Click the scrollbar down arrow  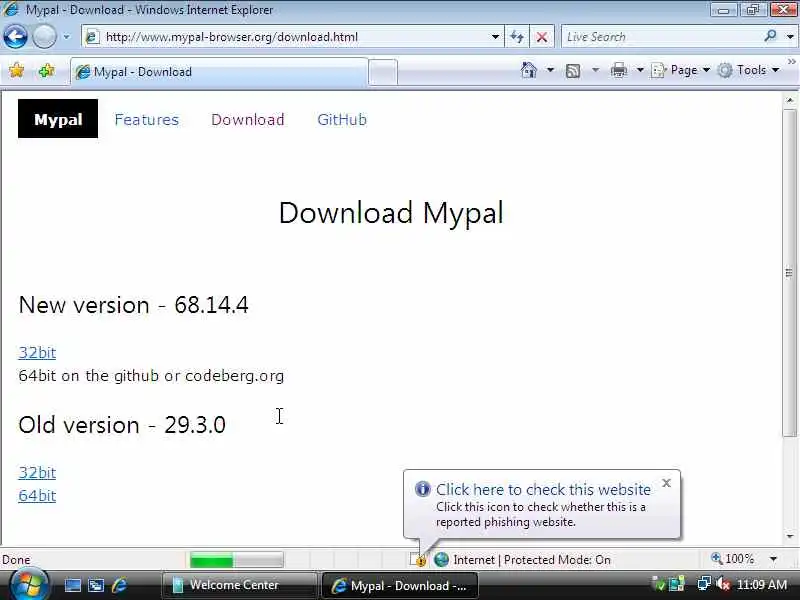[790, 536]
